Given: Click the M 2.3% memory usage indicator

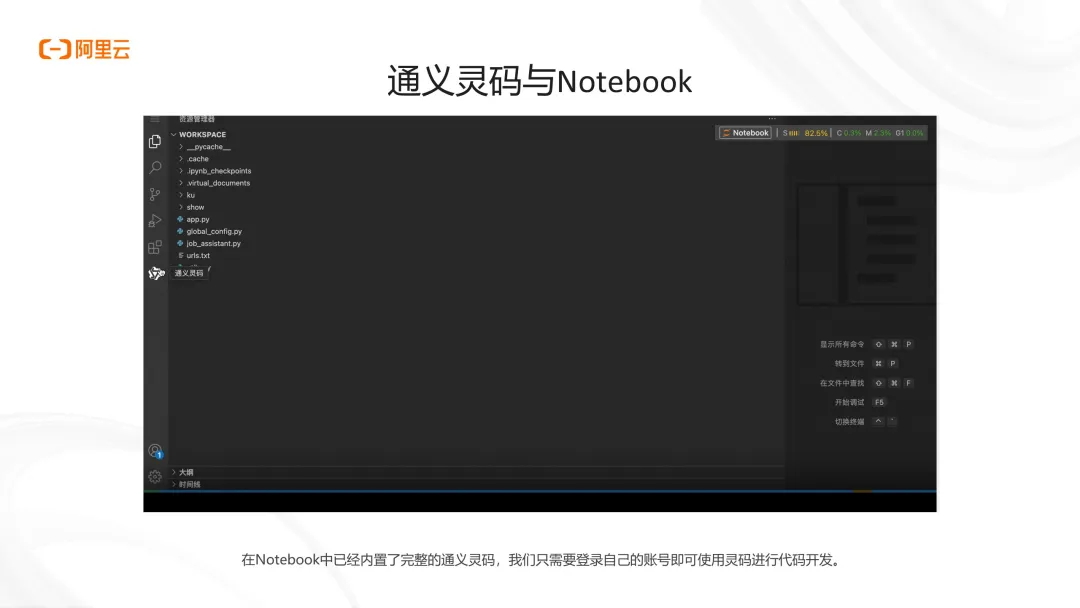Looking at the screenshot, I should (x=878, y=133).
